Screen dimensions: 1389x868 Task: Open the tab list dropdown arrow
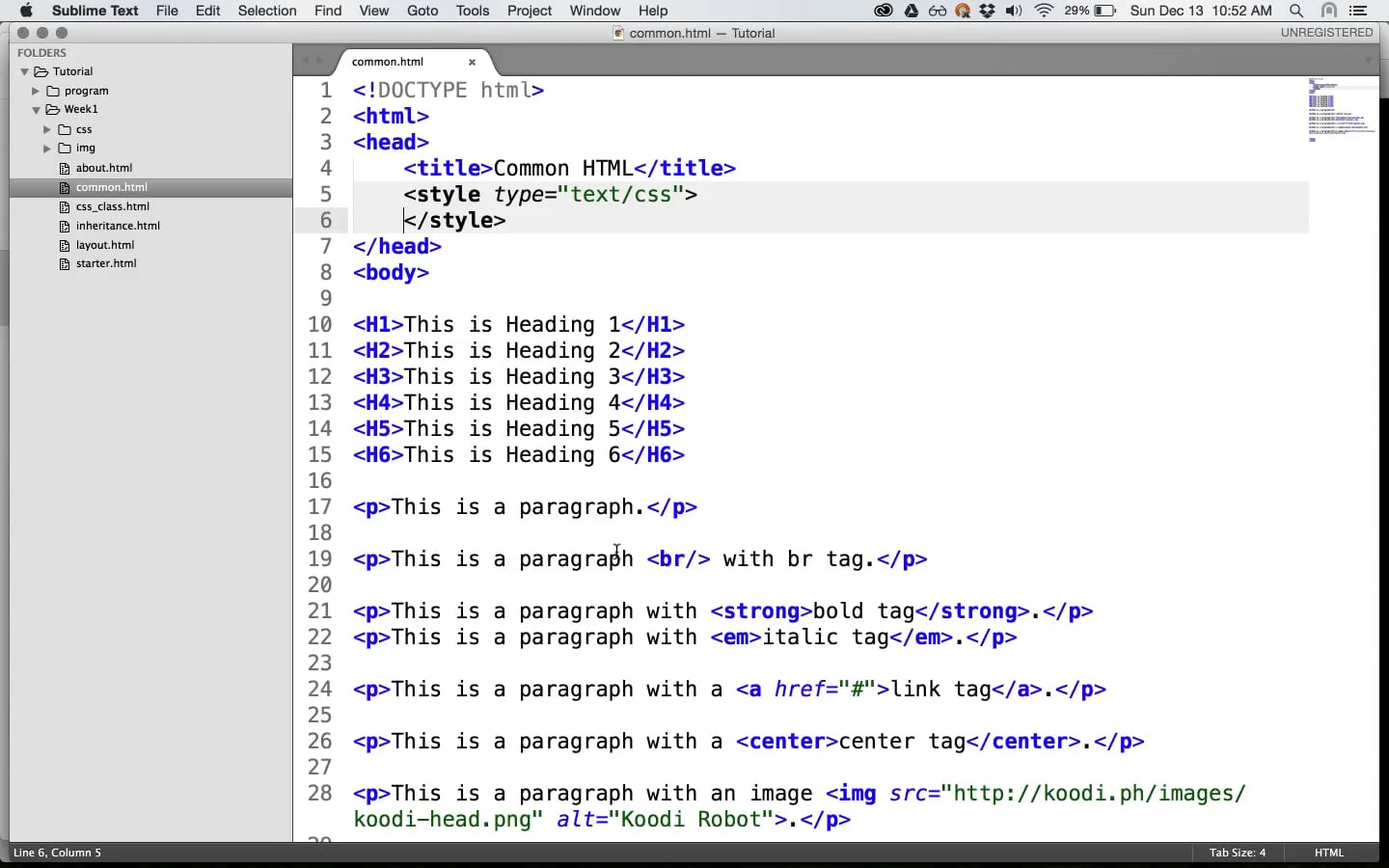tap(1368, 61)
